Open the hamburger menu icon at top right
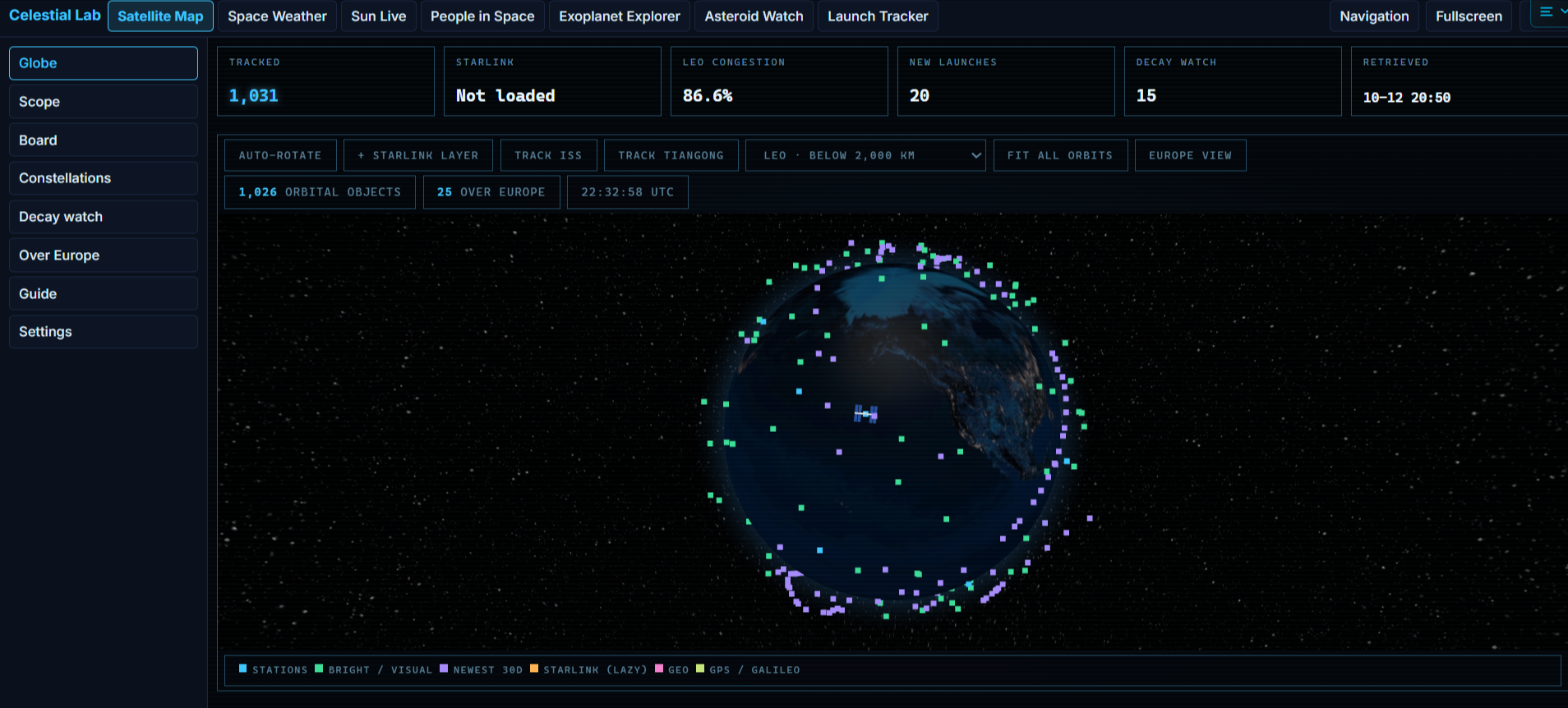1568x708 pixels. [x=1546, y=12]
